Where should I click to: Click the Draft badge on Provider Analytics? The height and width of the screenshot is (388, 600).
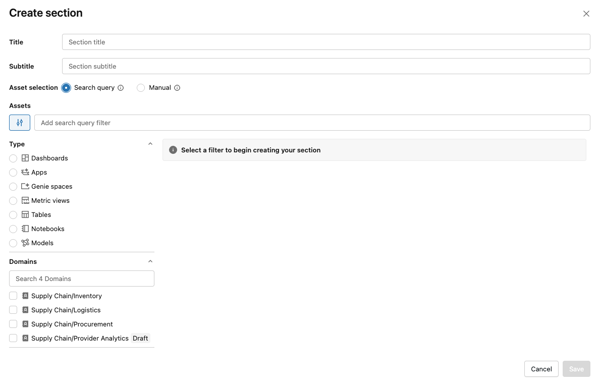click(140, 338)
